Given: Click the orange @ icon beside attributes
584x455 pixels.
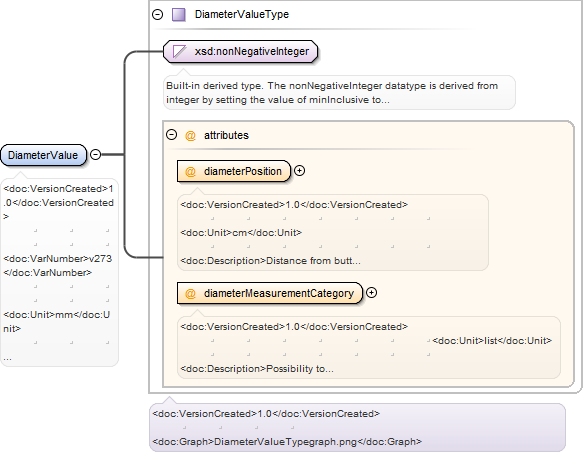Looking at the screenshot, I should coord(190,136).
